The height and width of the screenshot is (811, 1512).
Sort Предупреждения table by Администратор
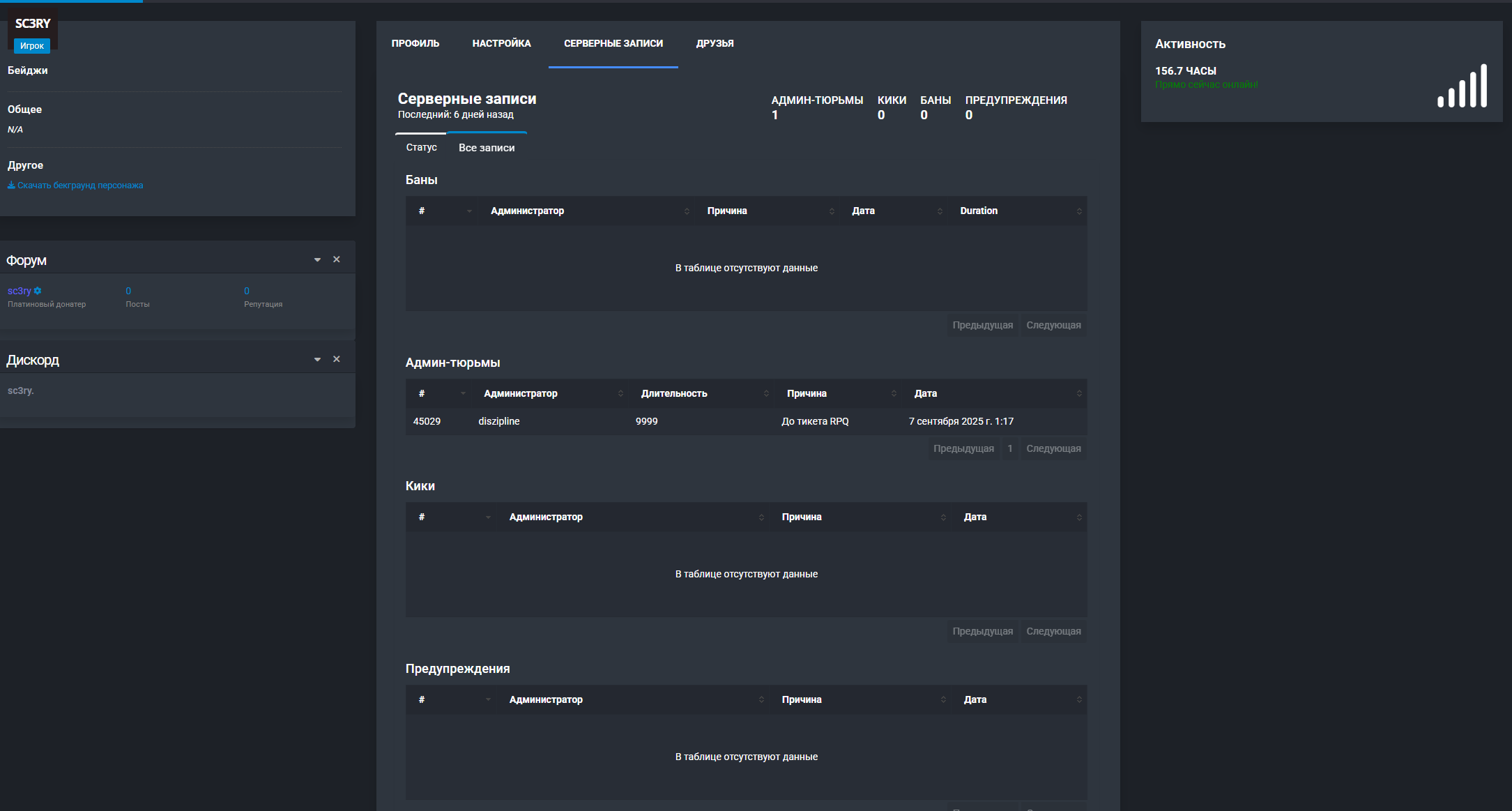(x=634, y=699)
